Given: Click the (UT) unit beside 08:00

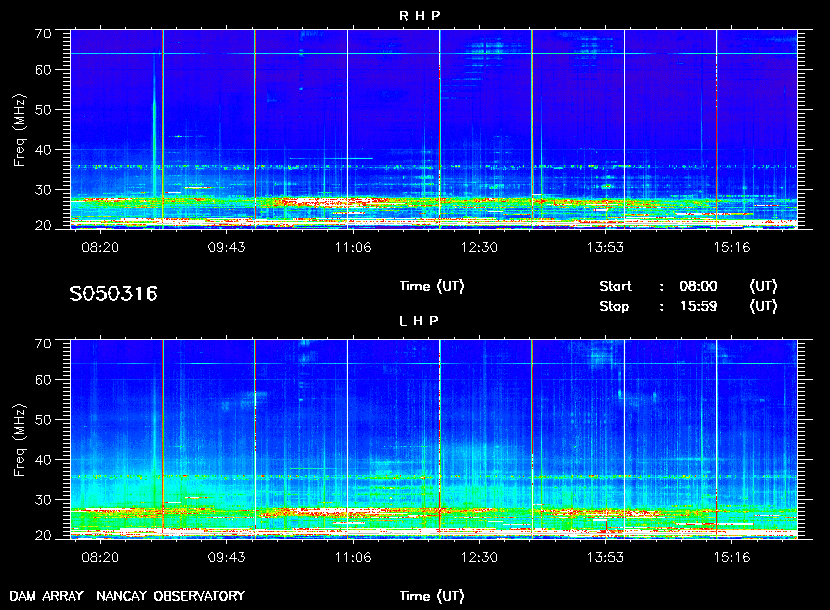Looking at the screenshot, I should [x=763, y=286].
